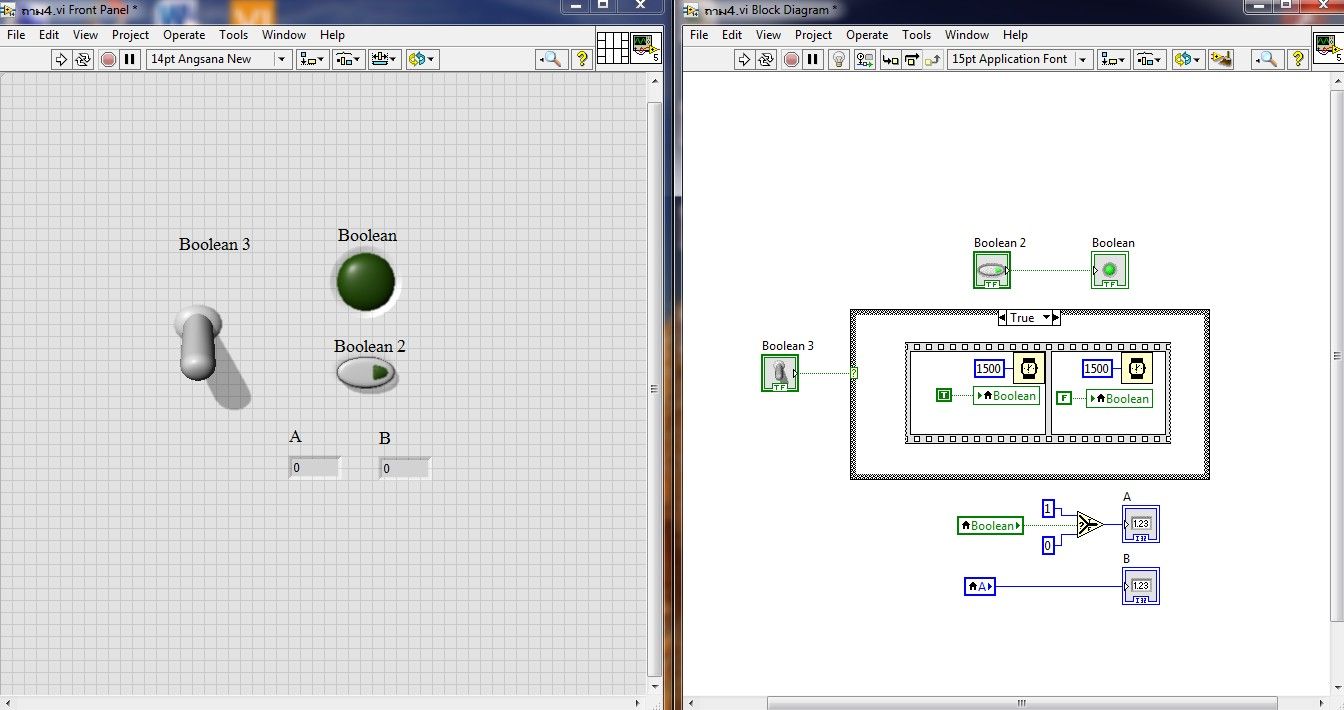This screenshot has height=710, width=1344.
Task: Open Block Diagram search tool
Action: pos(1266,59)
